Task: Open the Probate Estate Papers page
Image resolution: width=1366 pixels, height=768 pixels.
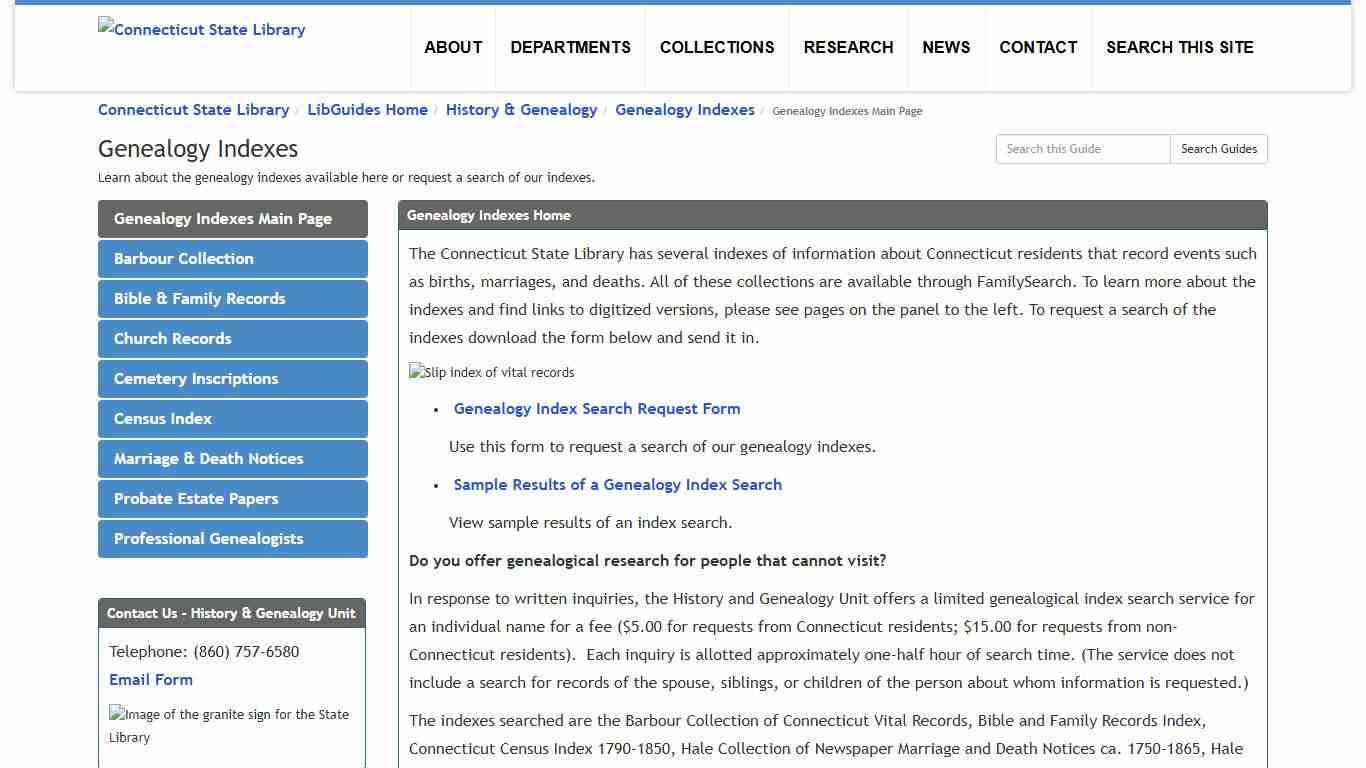Action: pos(232,499)
